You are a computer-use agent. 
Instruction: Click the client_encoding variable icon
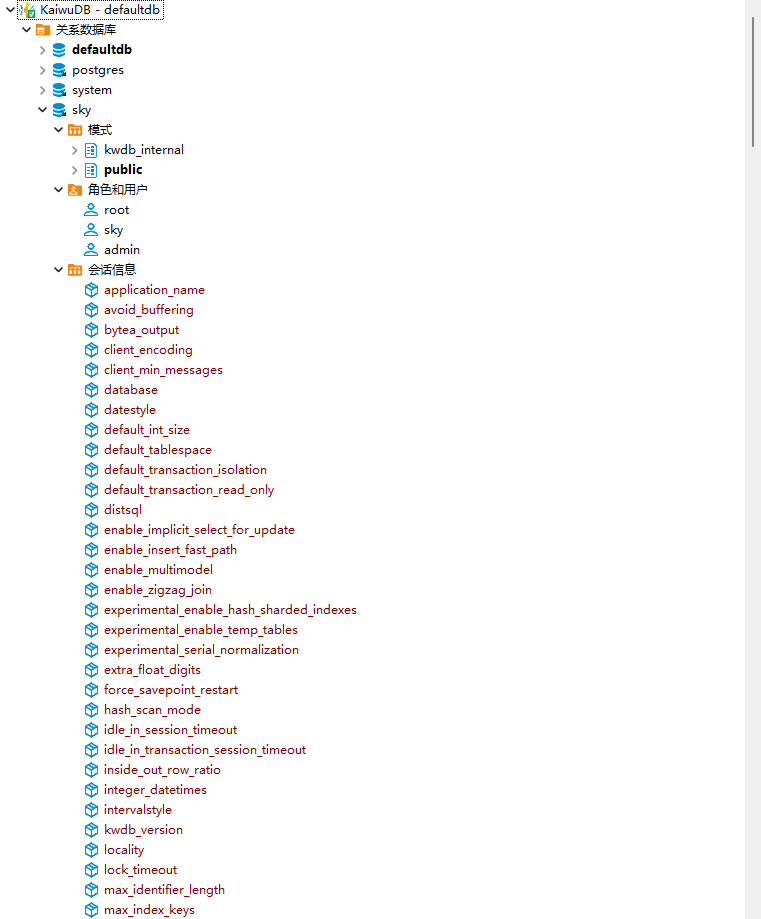[x=91, y=350]
